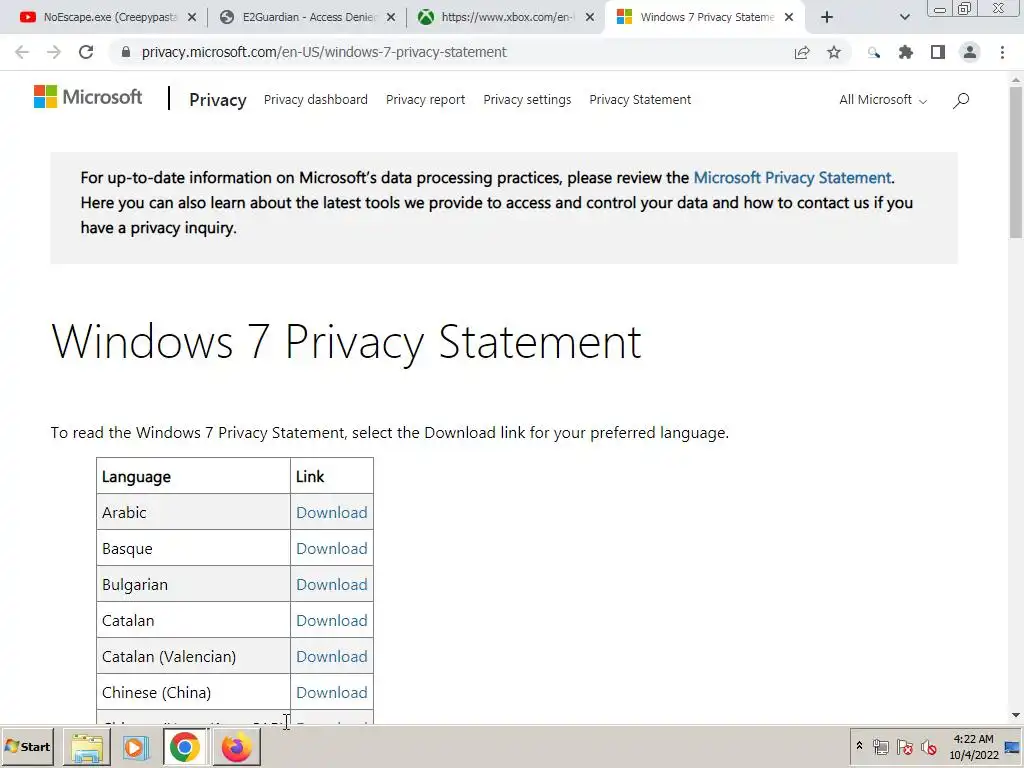Click the scrollbar up arrow
The width and height of the screenshot is (1024, 768).
[x=1016, y=79]
